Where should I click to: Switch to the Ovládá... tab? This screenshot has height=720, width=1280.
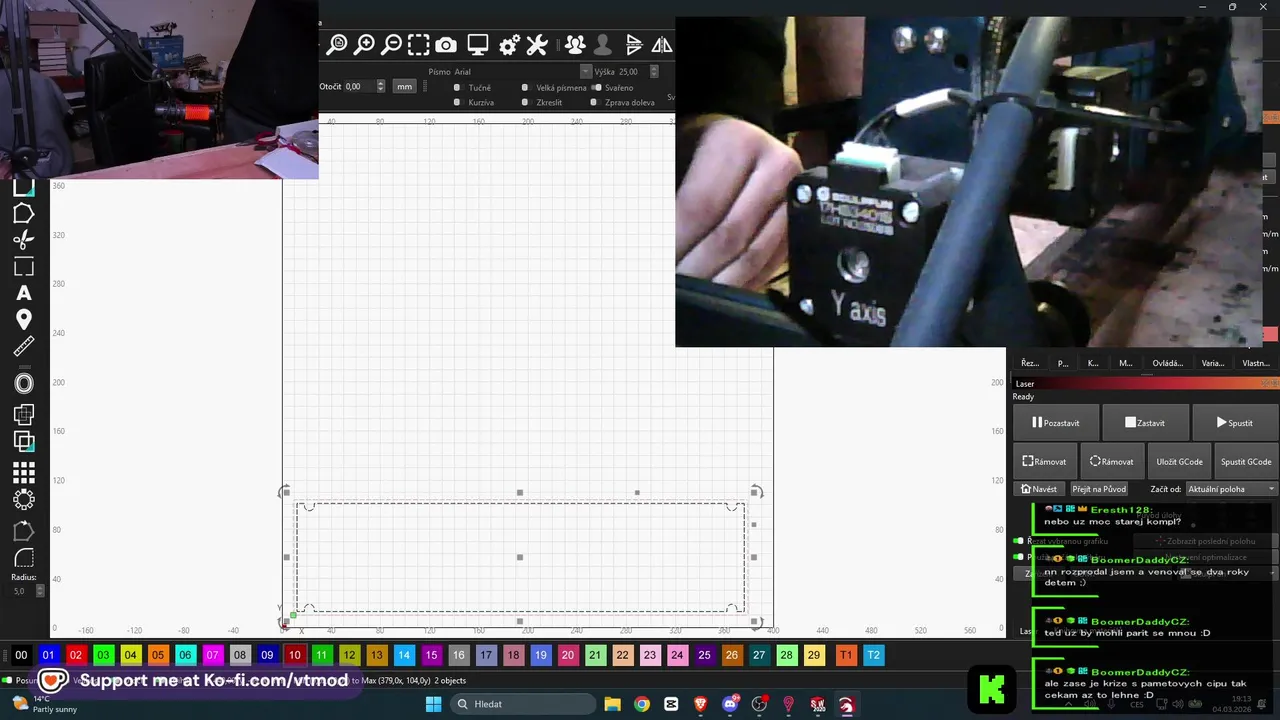(1168, 363)
